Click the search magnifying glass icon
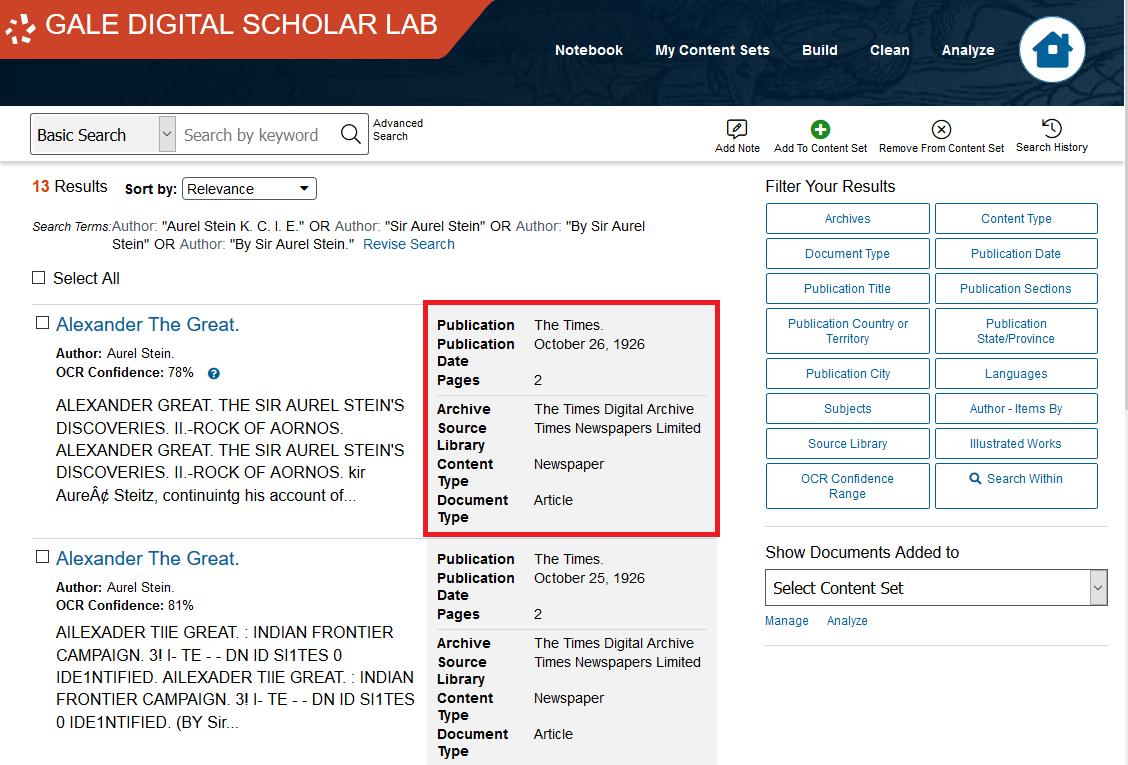Screen dimensions: 1128x765 [350, 134]
